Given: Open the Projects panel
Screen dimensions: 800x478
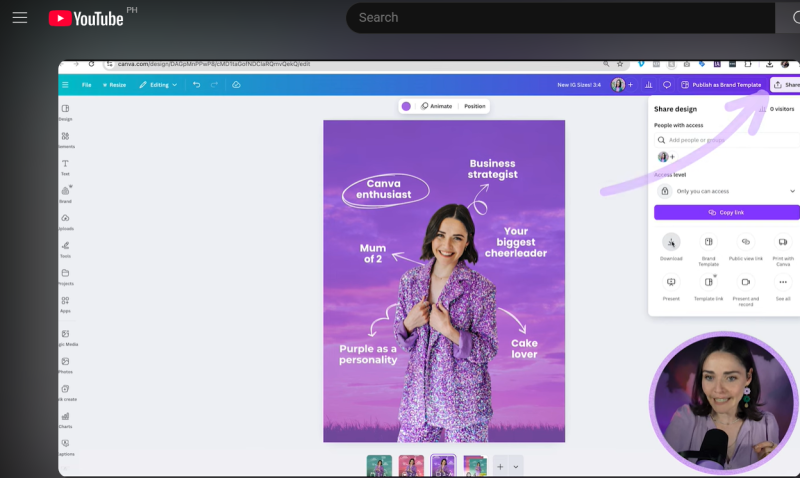Looking at the screenshot, I should 65,277.
